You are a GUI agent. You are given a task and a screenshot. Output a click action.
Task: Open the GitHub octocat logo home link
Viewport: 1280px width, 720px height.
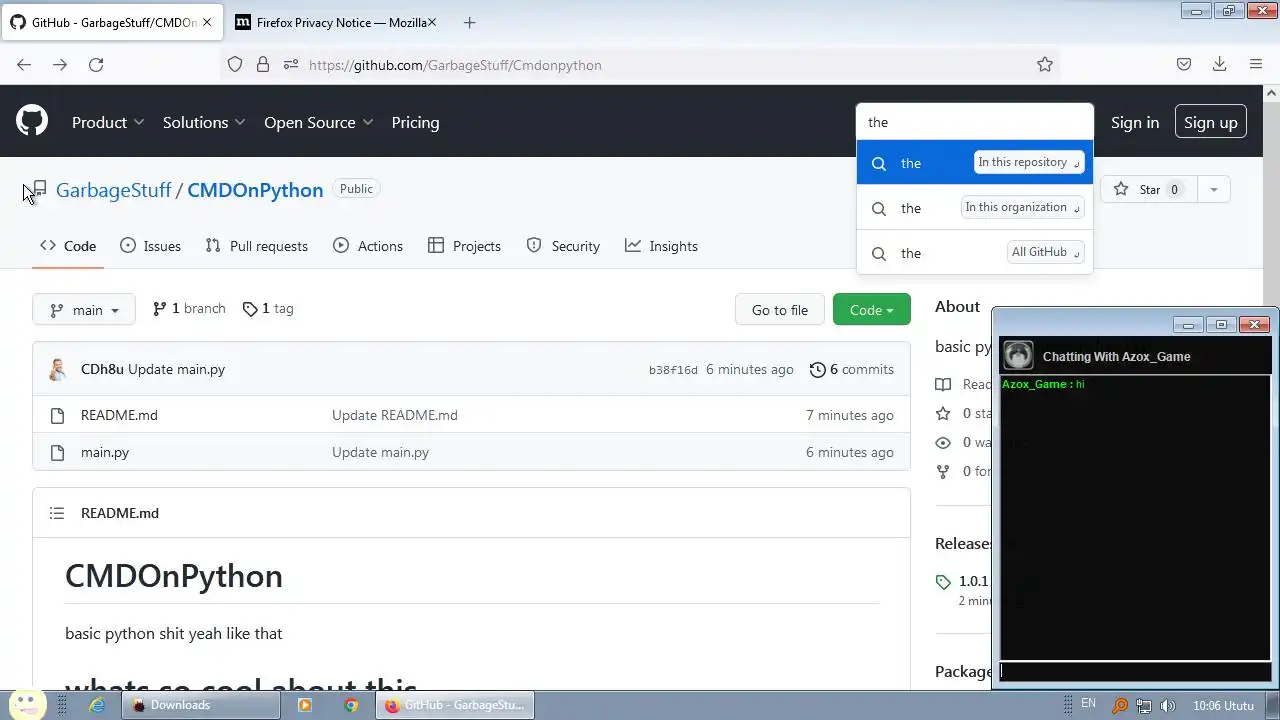pos(32,122)
